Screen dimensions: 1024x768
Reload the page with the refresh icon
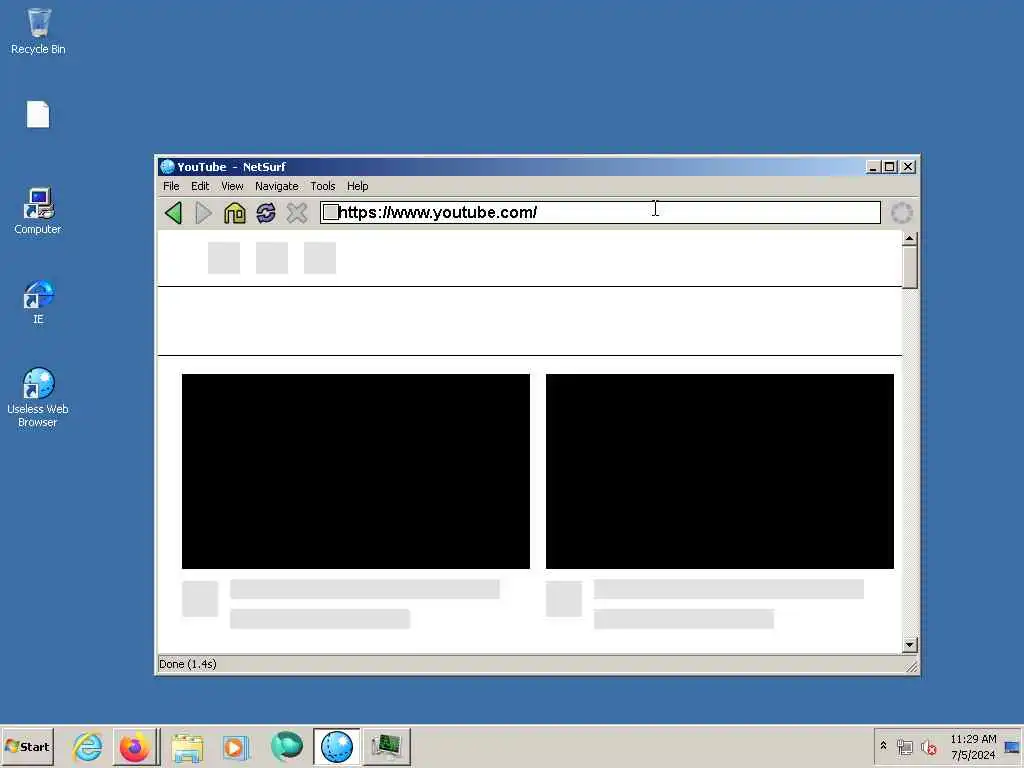(266, 213)
